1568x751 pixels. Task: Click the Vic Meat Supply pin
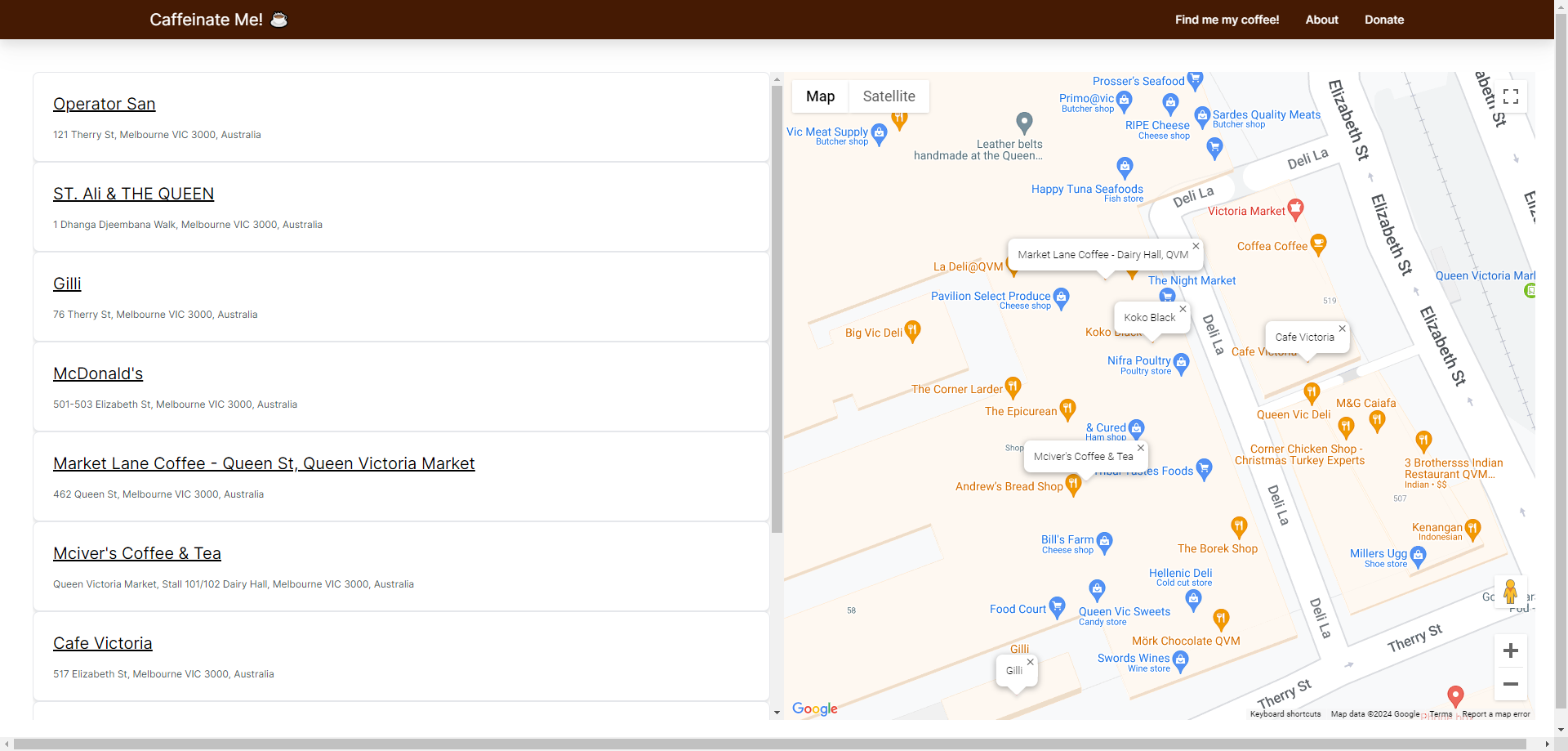coord(879,134)
